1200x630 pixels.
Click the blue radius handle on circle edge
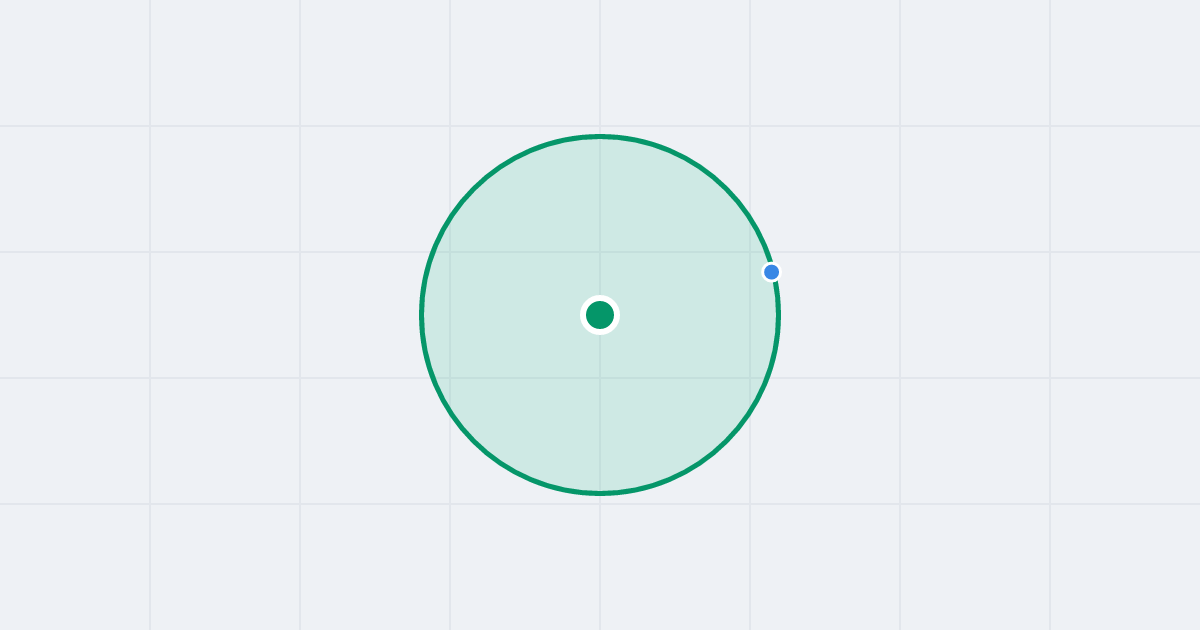(771, 272)
